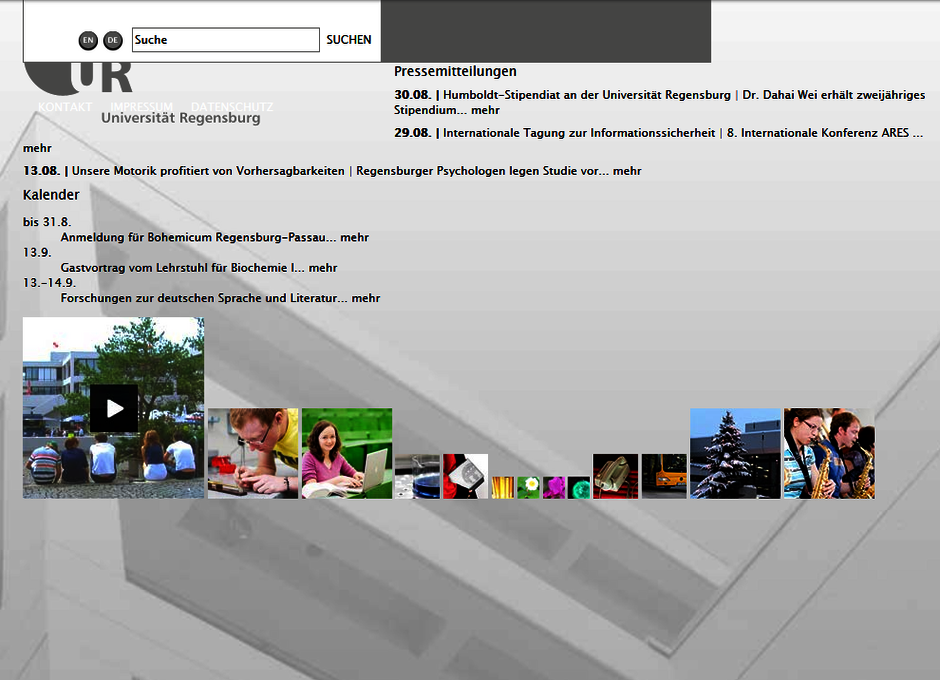The height and width of the screenshot is (680, 940).
Task: Select the white flower small thumbnail
Action: point(529,487)
